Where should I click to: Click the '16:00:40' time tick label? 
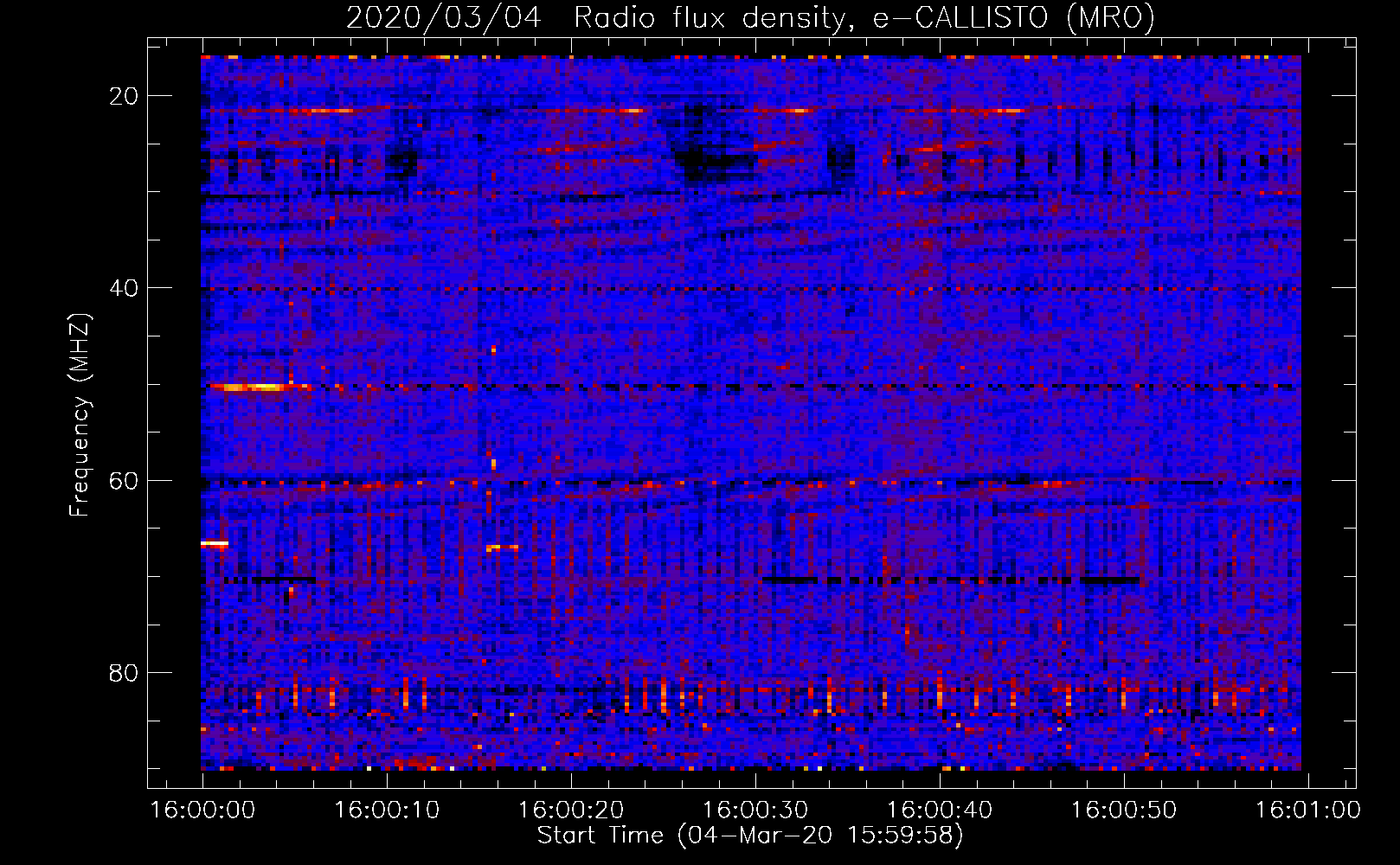(940, 811)
